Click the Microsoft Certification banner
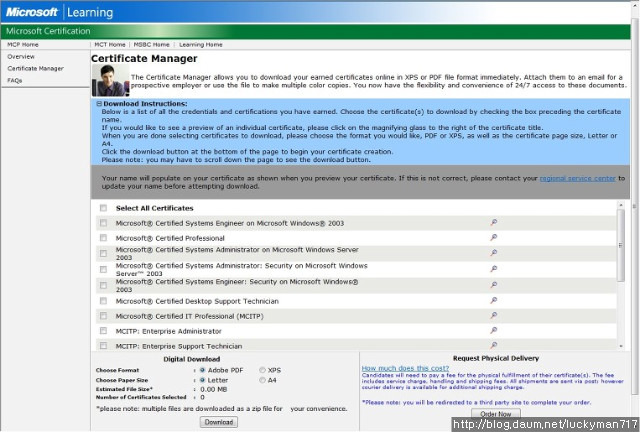This screenshot has width=640, height=432. coord(316,31)
